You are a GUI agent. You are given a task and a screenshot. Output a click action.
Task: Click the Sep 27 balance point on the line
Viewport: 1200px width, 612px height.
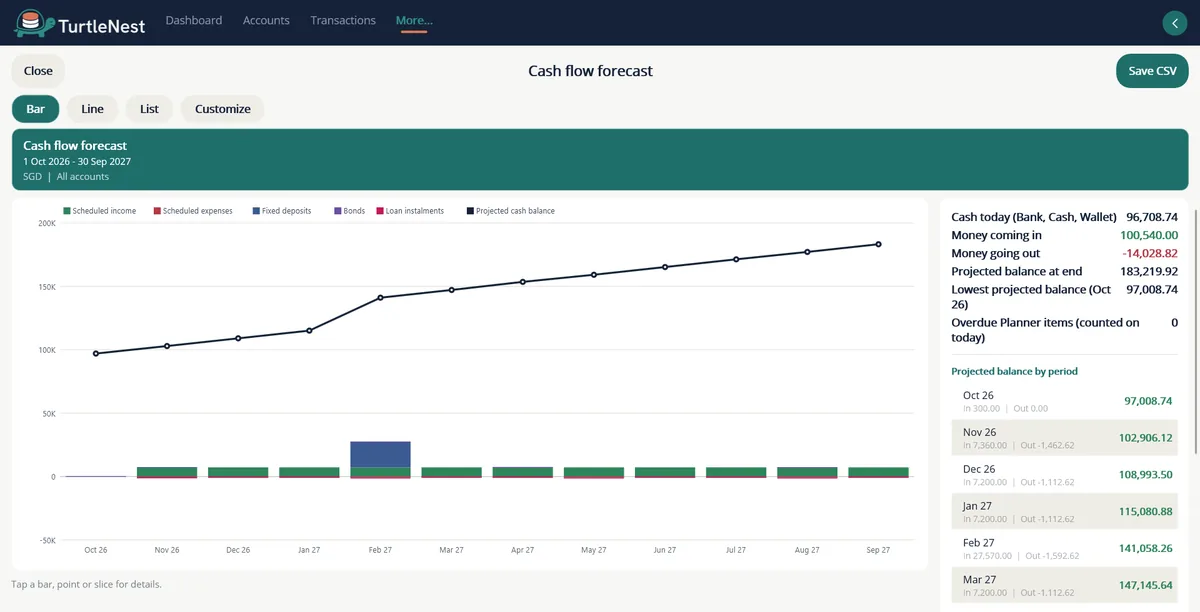(x=878, y=244)
